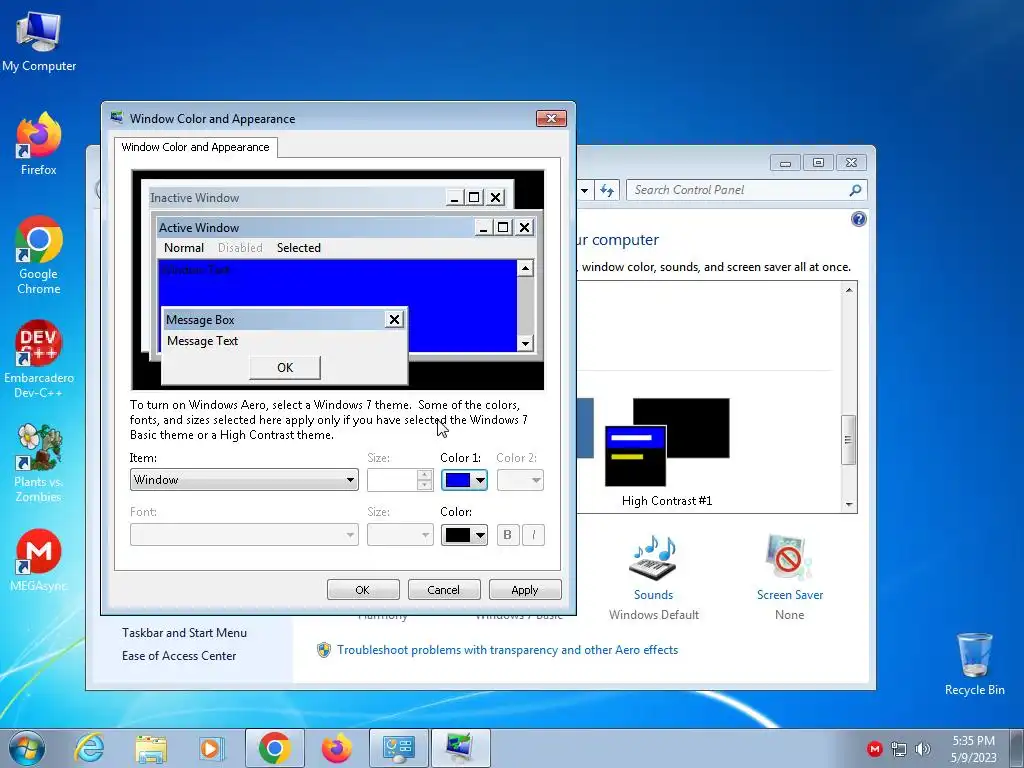Screen dimensions: 1024x768
Task: Click the Sounds link label
Action: (653, 595)
